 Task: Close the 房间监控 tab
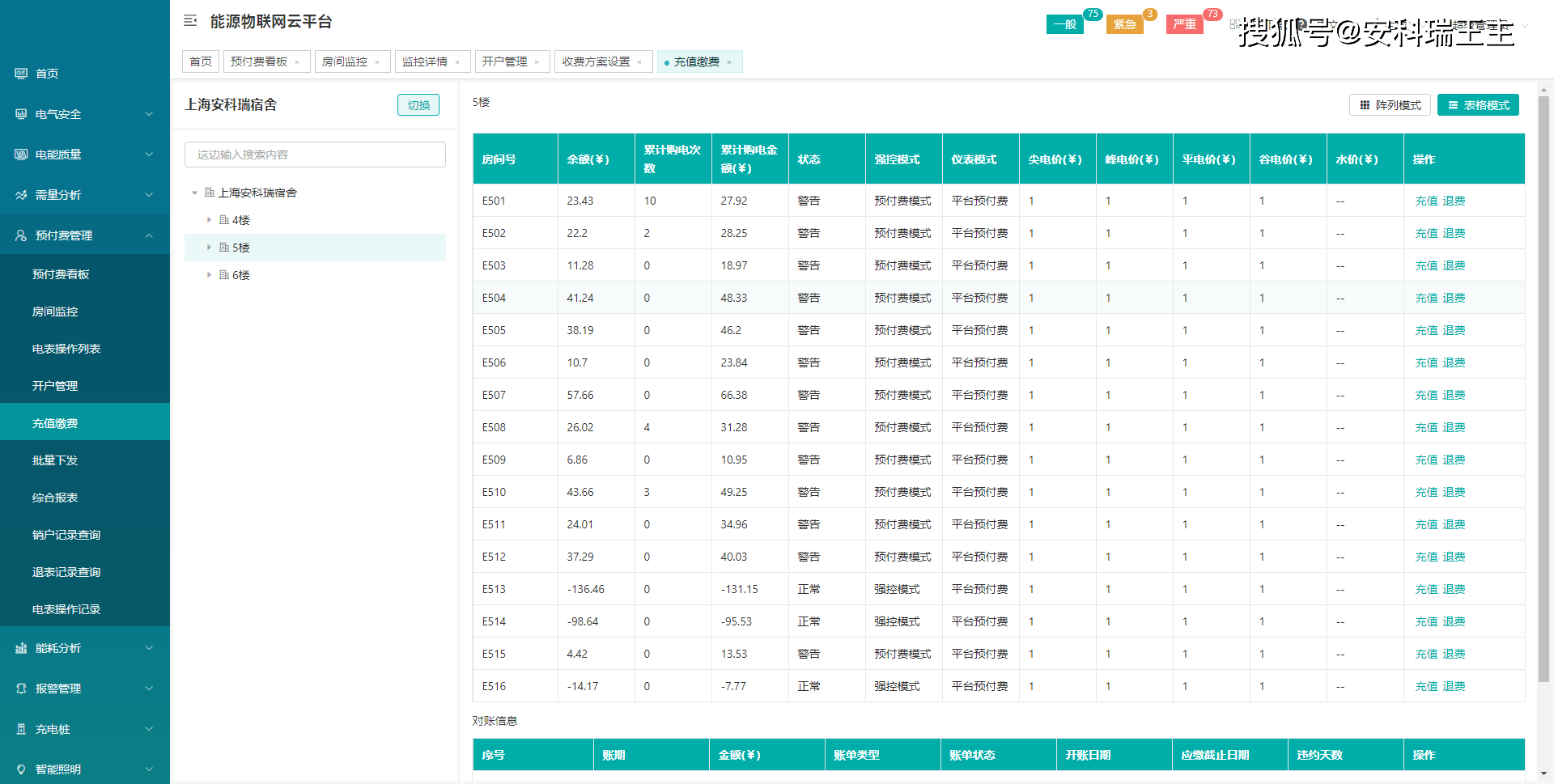[377, 62]
